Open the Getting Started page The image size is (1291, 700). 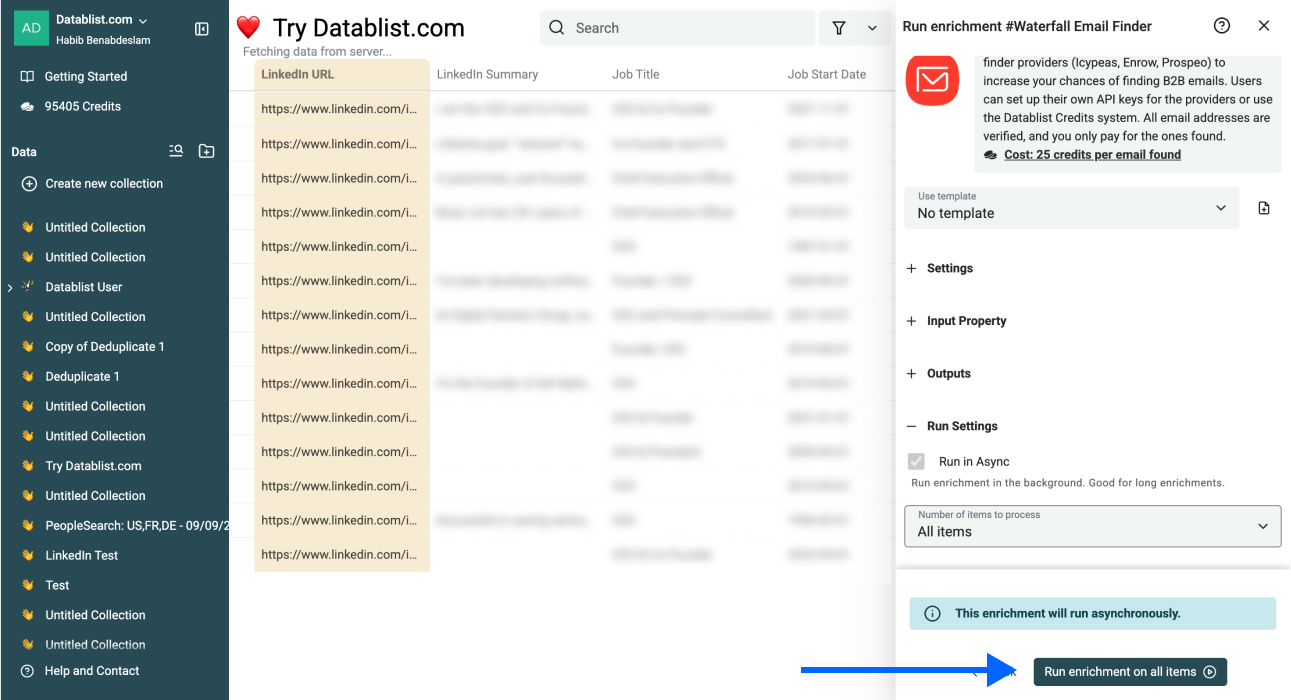tap(85, 76)
